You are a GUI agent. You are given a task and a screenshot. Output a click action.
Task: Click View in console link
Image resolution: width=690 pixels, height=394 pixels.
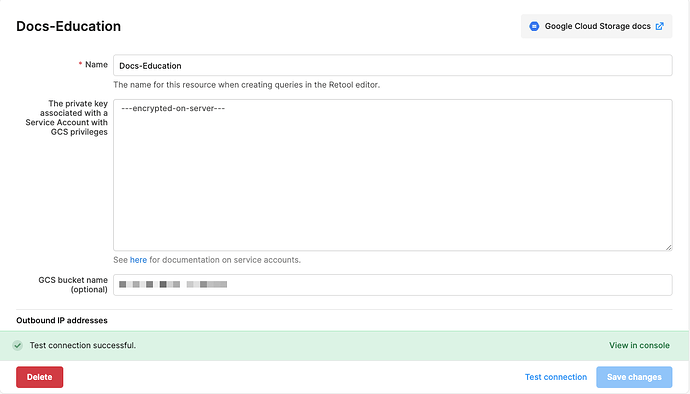click(639, 346)
